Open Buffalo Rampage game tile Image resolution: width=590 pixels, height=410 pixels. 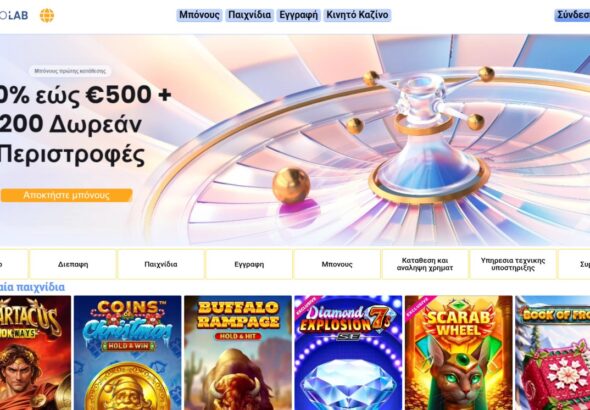(238, 353)
